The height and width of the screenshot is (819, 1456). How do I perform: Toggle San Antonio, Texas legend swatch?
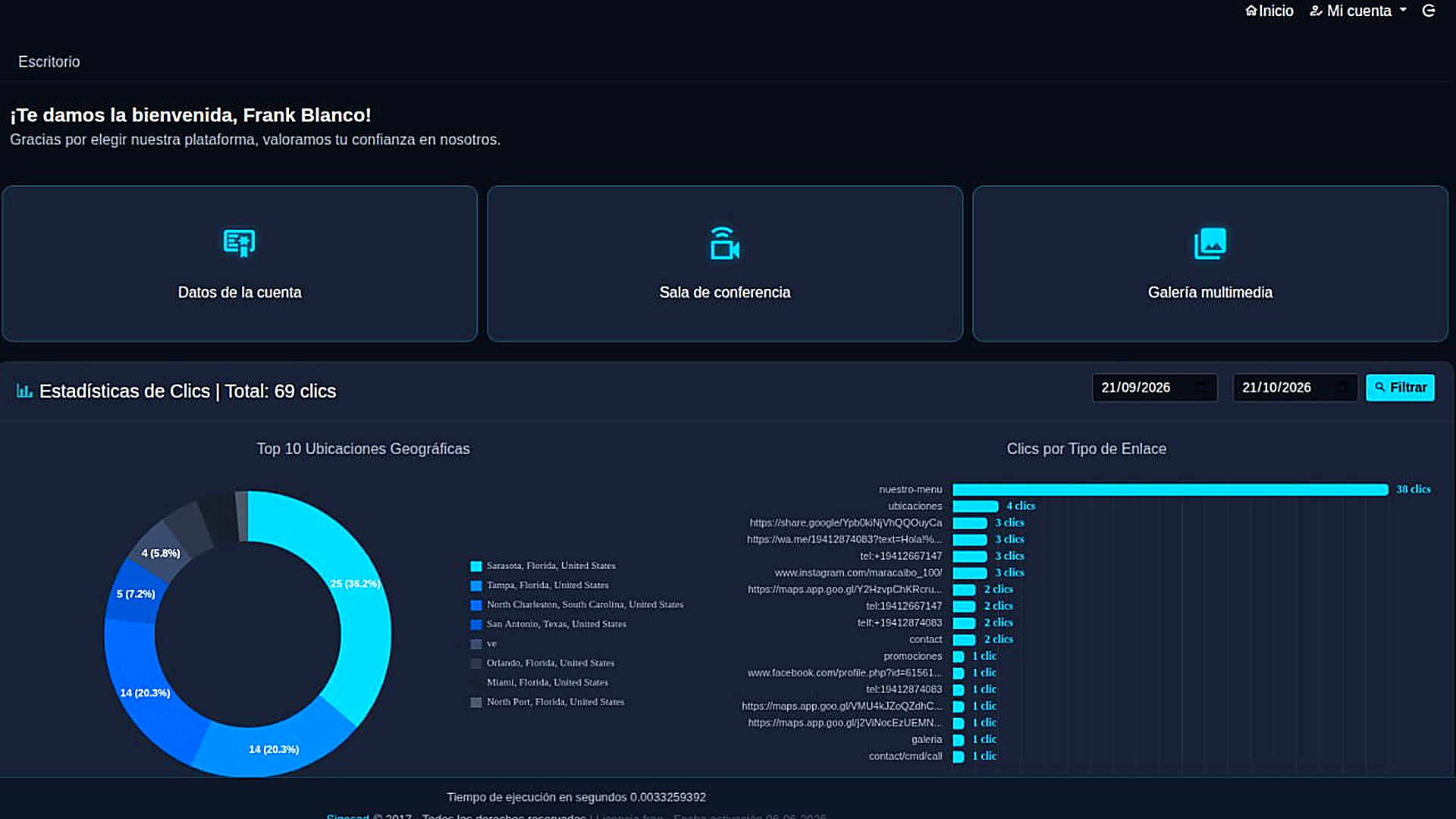[x=476, y=625]
